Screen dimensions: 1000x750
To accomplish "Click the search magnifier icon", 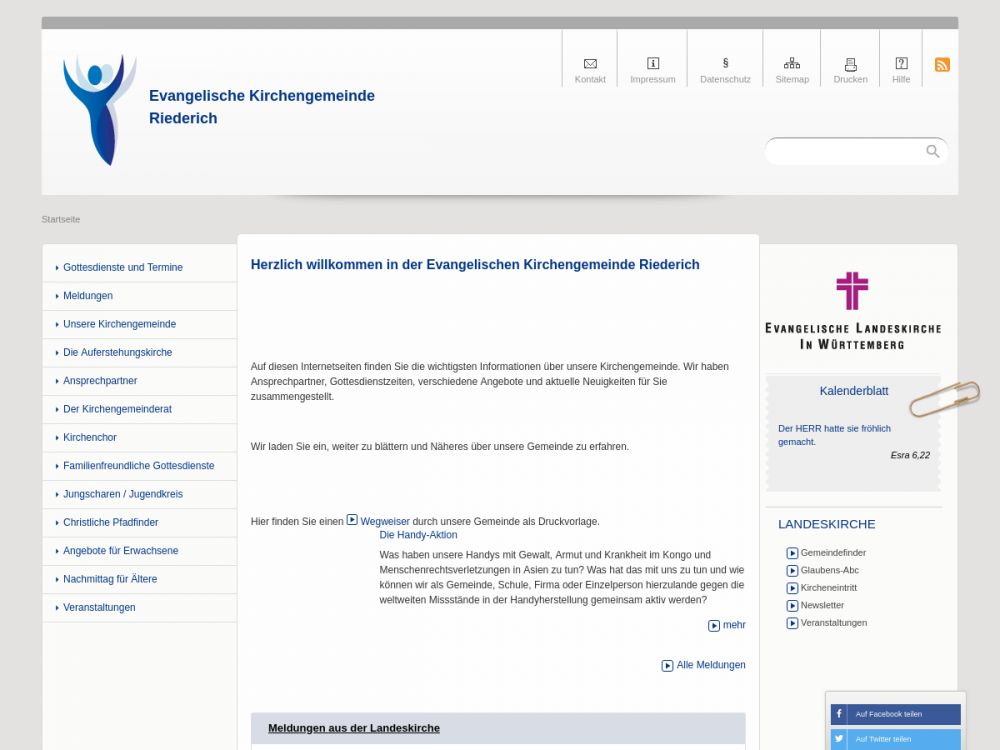I will tap(932, 152).
